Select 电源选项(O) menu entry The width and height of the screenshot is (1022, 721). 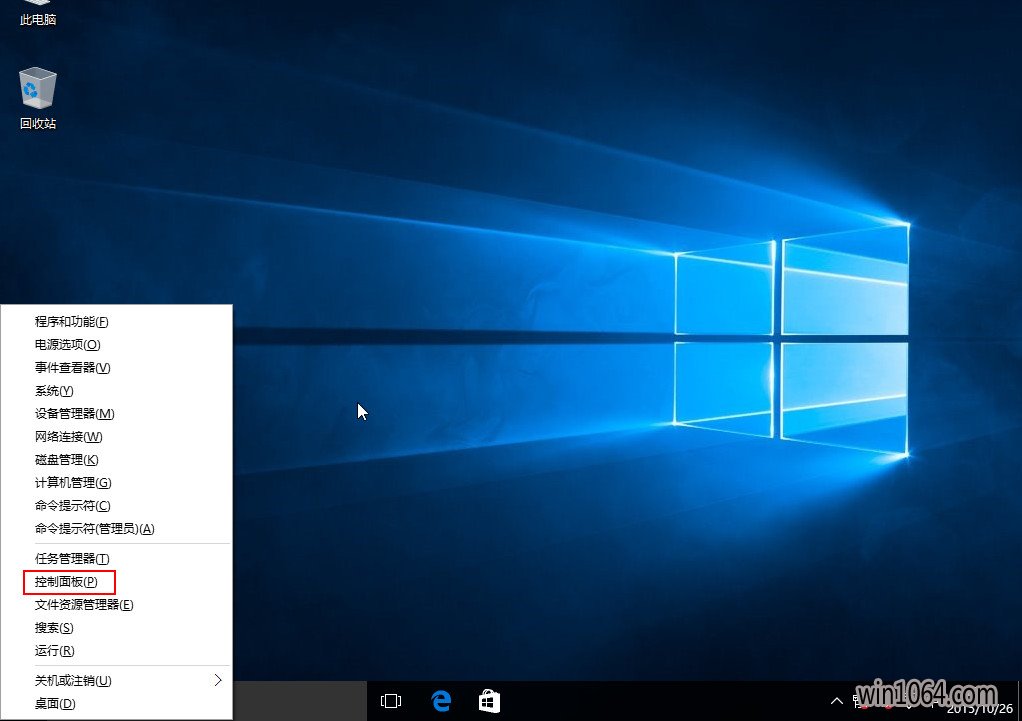click(x=117, y=344)
